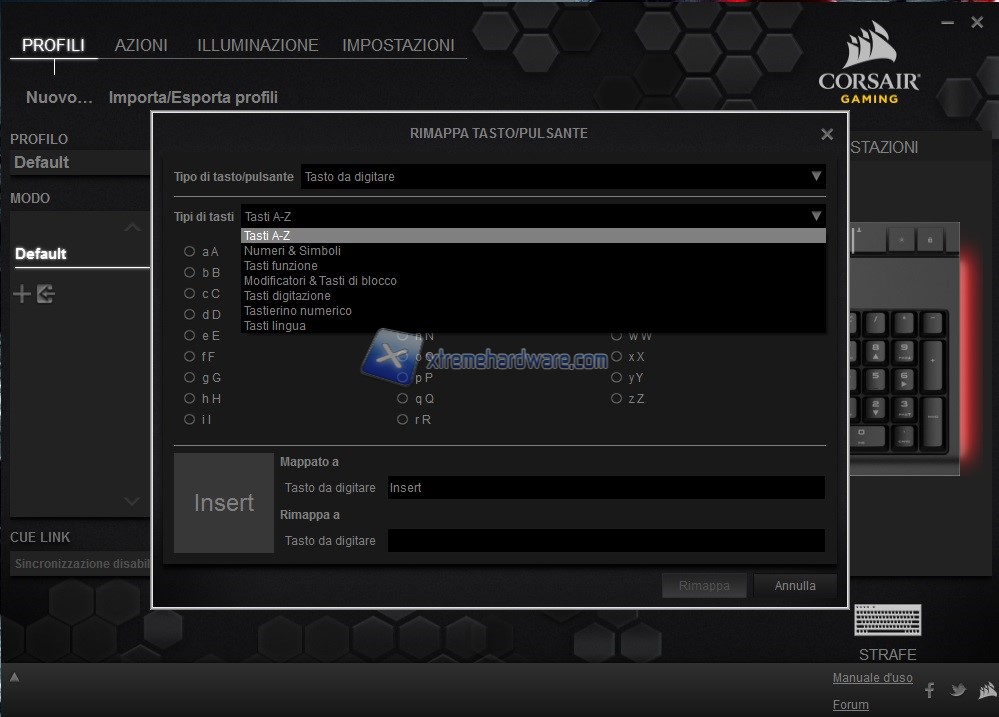Click the import mode arrow icon

tap(45, 294)
